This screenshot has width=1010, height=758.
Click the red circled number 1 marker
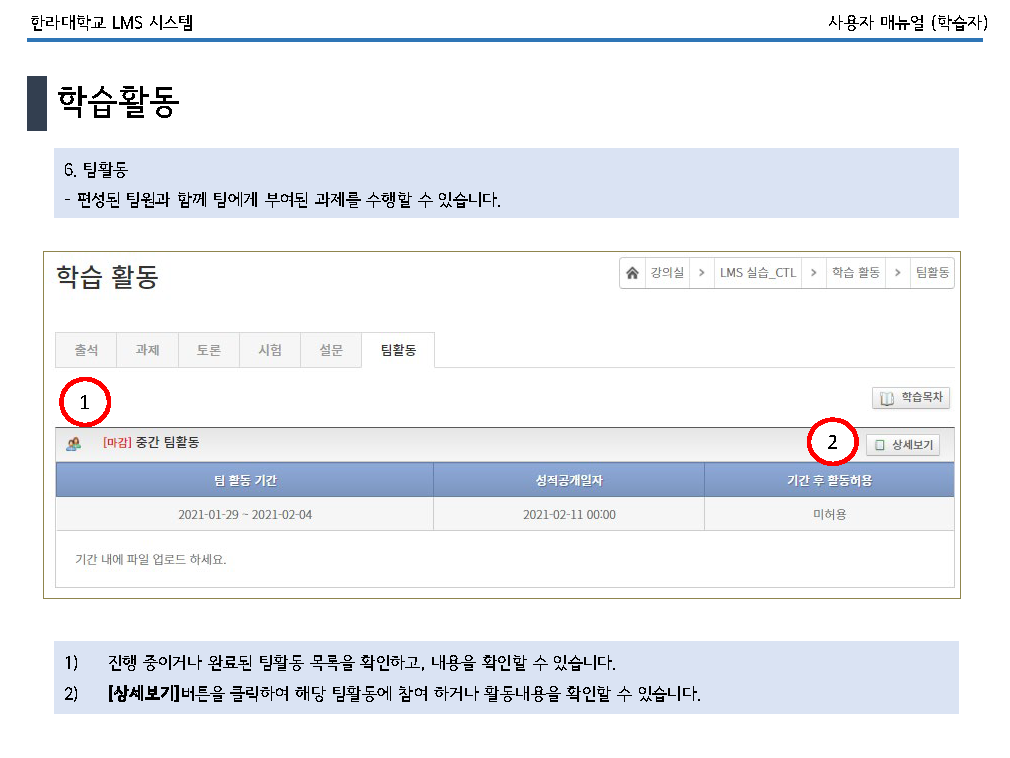(85, 403)
